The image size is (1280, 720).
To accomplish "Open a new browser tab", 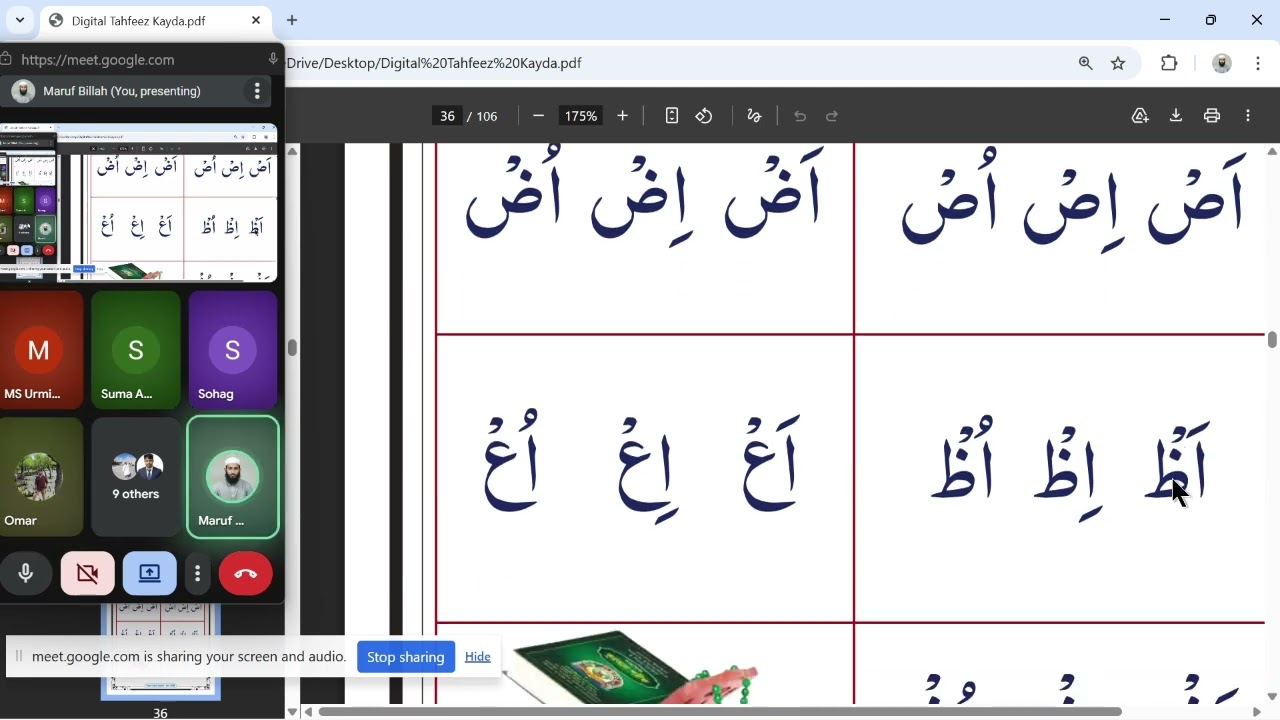I will click(x=292, y=20).
